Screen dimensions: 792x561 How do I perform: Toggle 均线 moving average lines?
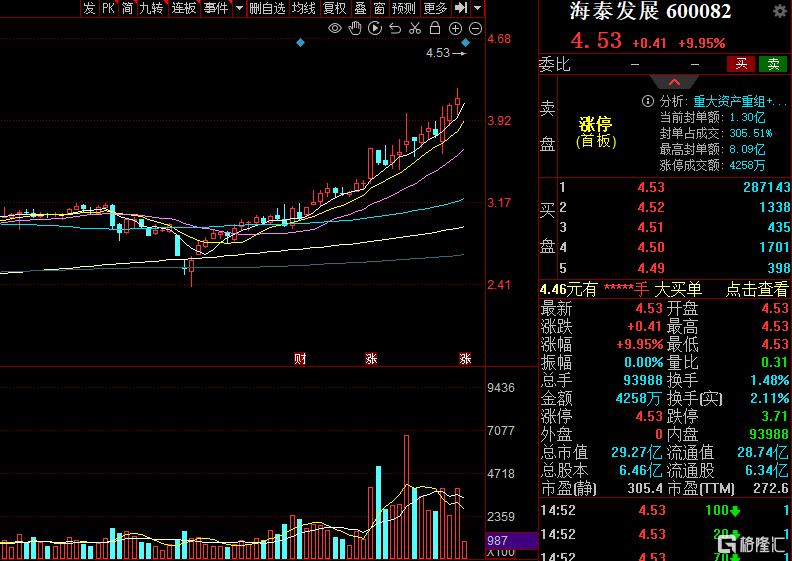[x=304, y=8]
